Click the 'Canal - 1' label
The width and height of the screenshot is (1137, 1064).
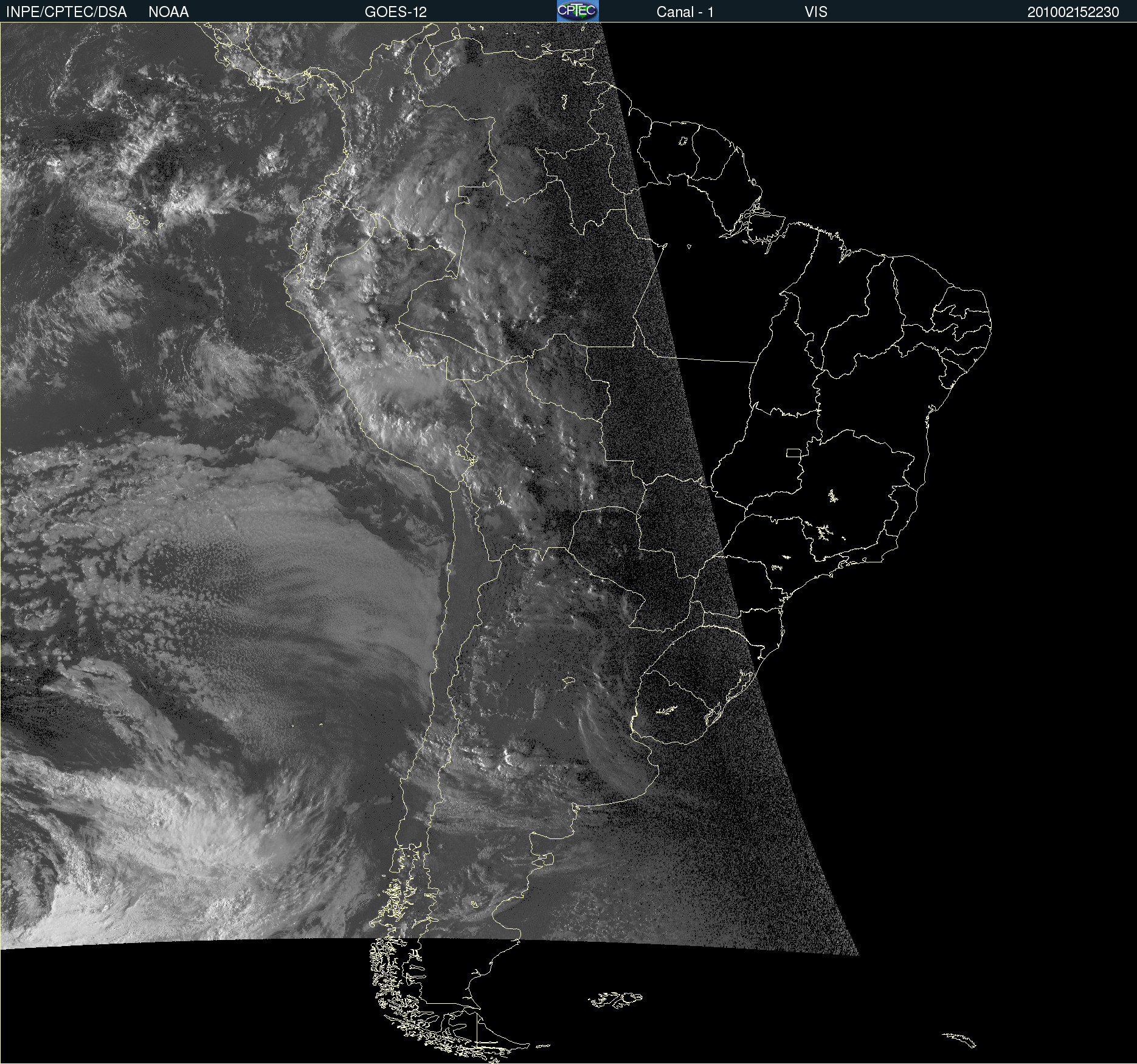685,12
